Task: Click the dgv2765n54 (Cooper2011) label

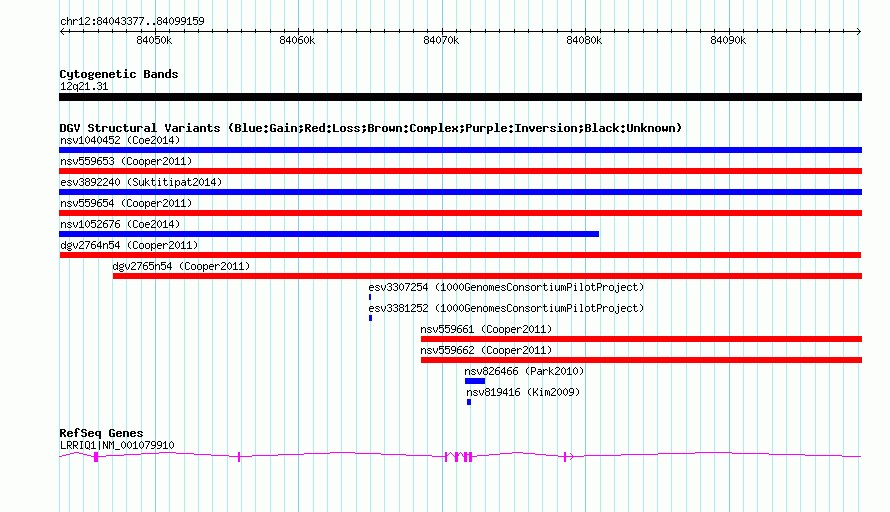Action: click(x=181, y=266)
